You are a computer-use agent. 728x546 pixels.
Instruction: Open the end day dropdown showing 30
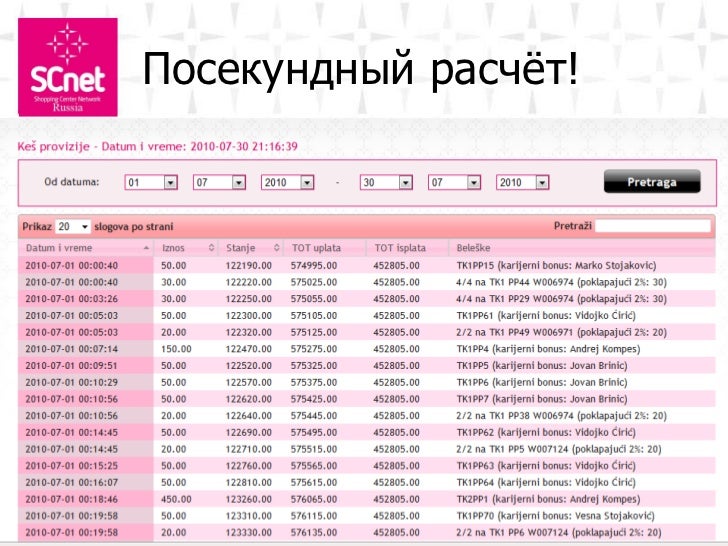[386, 182]
